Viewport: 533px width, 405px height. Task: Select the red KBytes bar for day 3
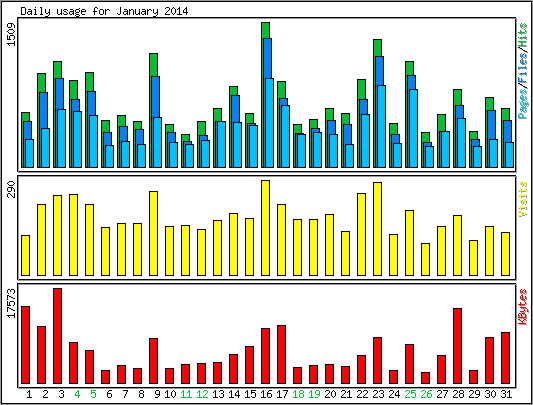[57, 336]
